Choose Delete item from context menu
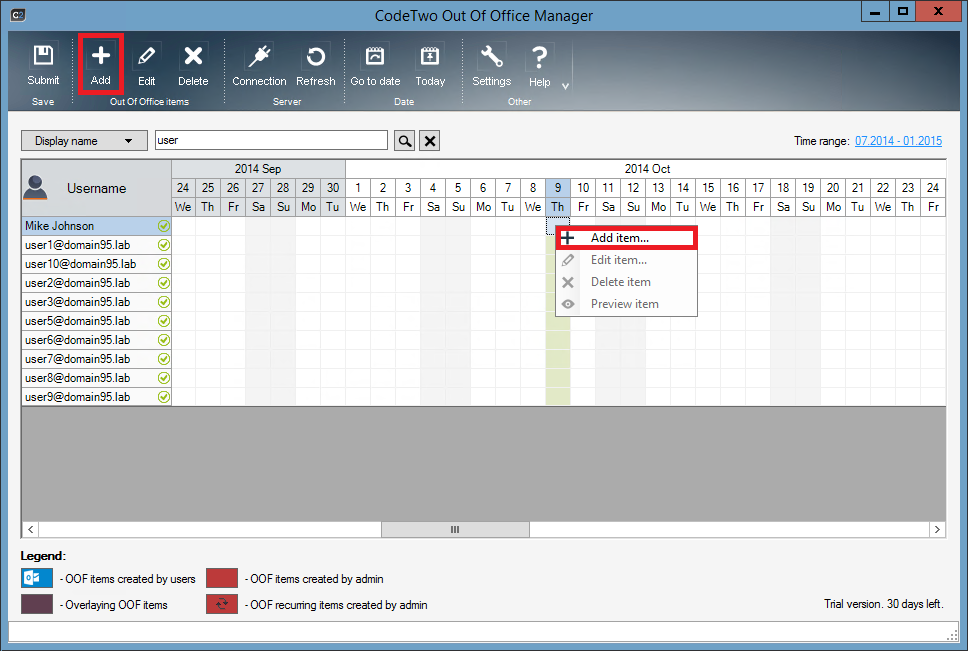The image size is (968, 651). tap(627, 282)
